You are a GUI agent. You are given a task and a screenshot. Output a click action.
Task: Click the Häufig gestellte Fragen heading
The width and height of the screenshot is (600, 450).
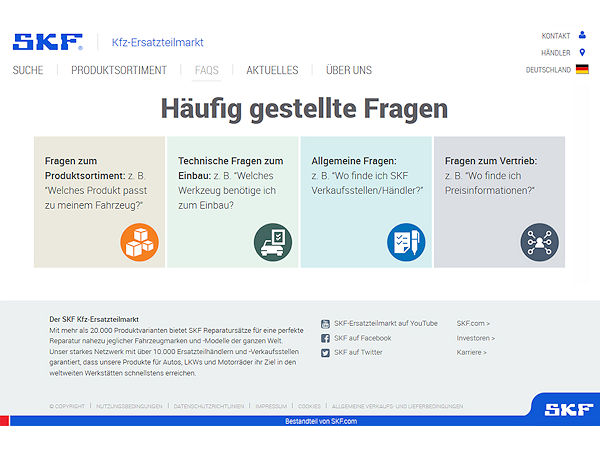[x=304, y=109]
